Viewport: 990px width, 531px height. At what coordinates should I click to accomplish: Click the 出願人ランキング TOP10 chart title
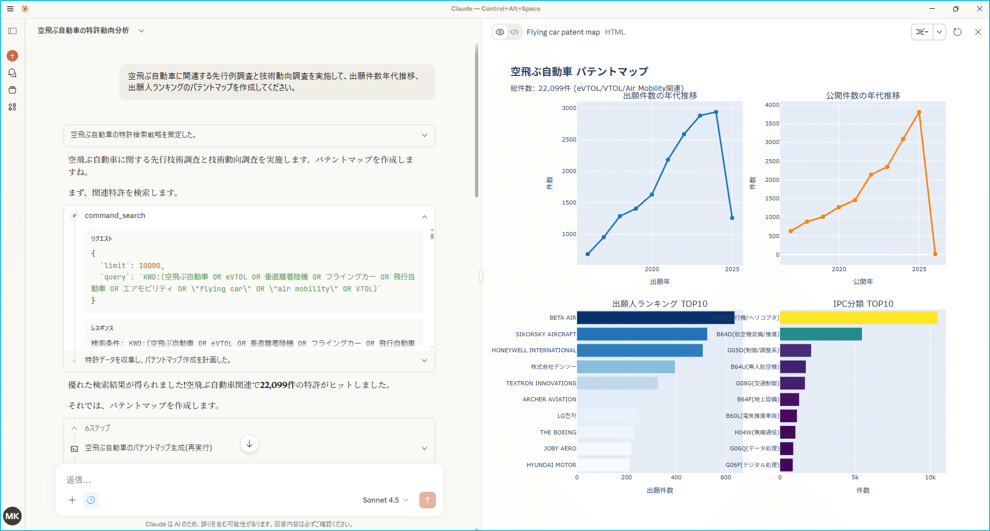pyautogui.click(x=660, y=304)
